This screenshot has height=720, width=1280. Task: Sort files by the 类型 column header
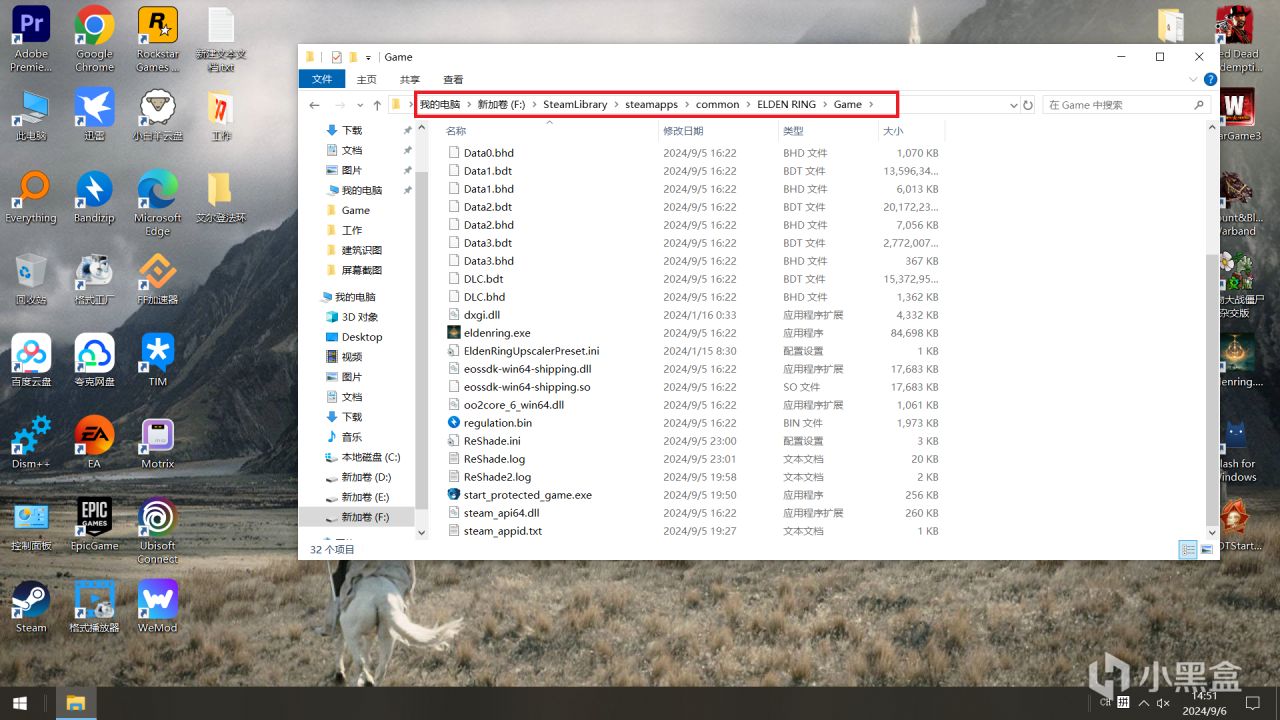(x=827, y=131)
